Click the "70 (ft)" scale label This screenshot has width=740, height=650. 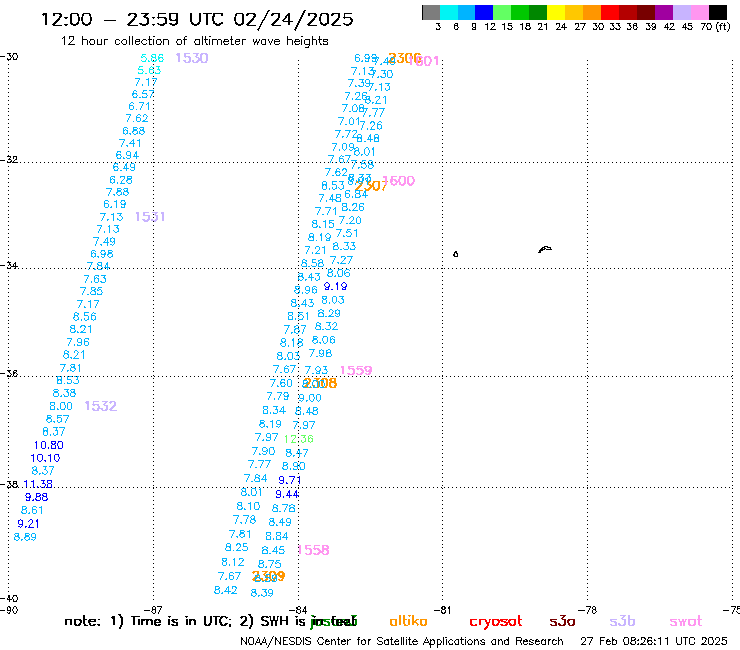point(715,26)
